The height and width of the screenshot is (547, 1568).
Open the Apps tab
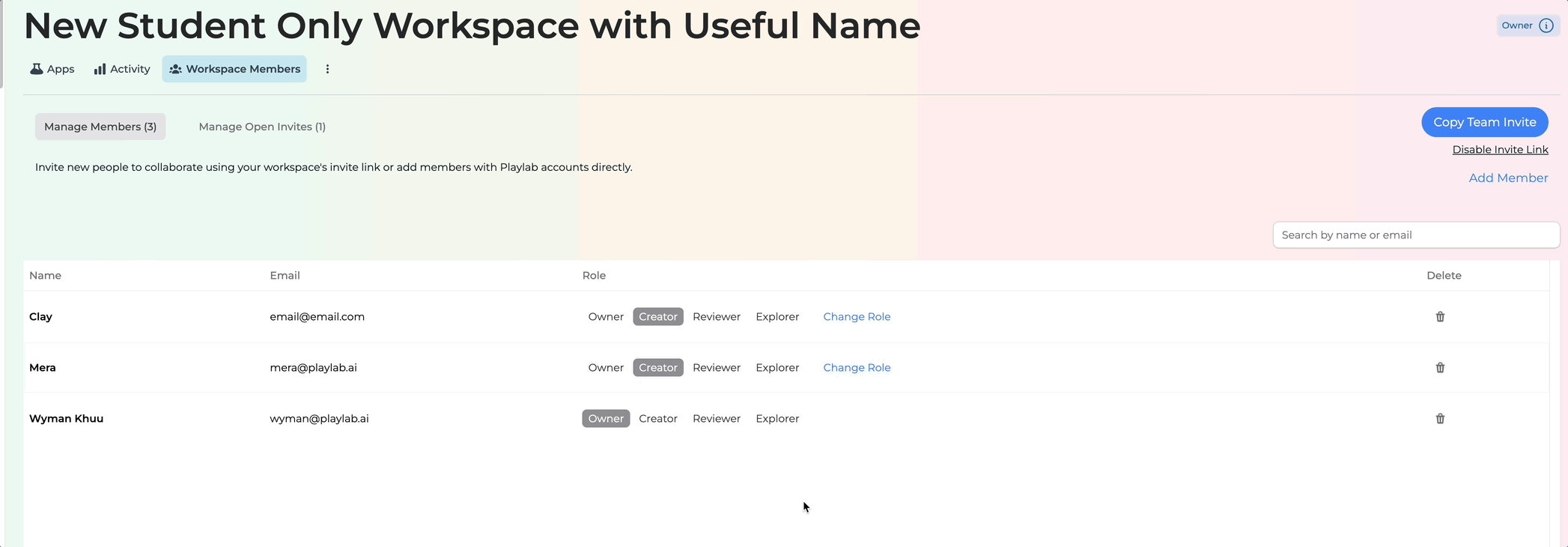point(52,69)
